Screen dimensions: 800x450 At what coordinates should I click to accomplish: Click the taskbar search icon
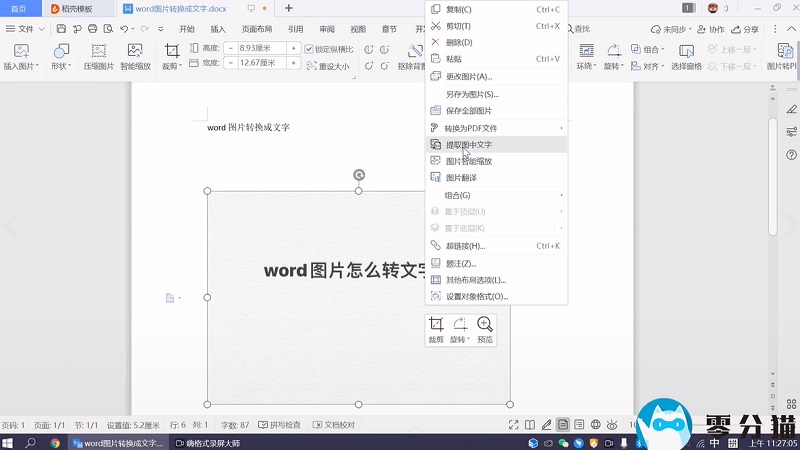[x=31, y=443]
